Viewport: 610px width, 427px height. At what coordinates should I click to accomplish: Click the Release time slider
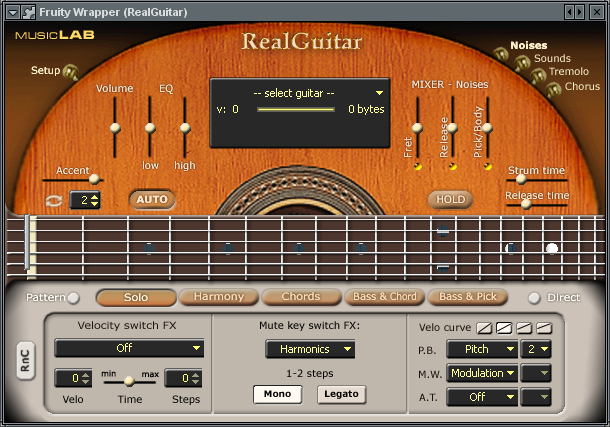tap(526, 204)
